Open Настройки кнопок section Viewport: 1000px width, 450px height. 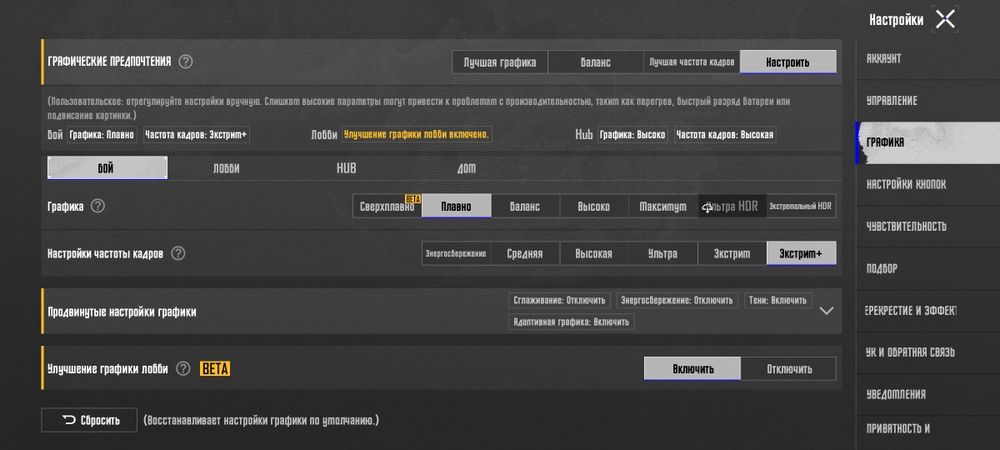(x=928, y=184)
